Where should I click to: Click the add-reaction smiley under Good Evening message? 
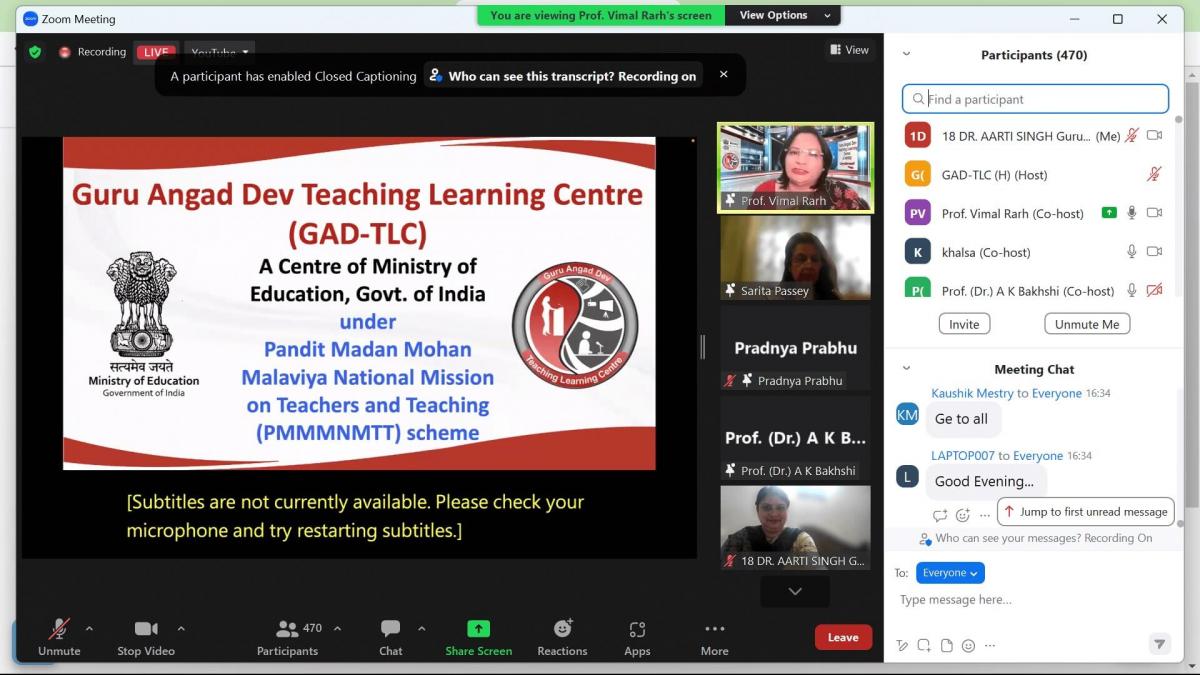tap(963, 515)
